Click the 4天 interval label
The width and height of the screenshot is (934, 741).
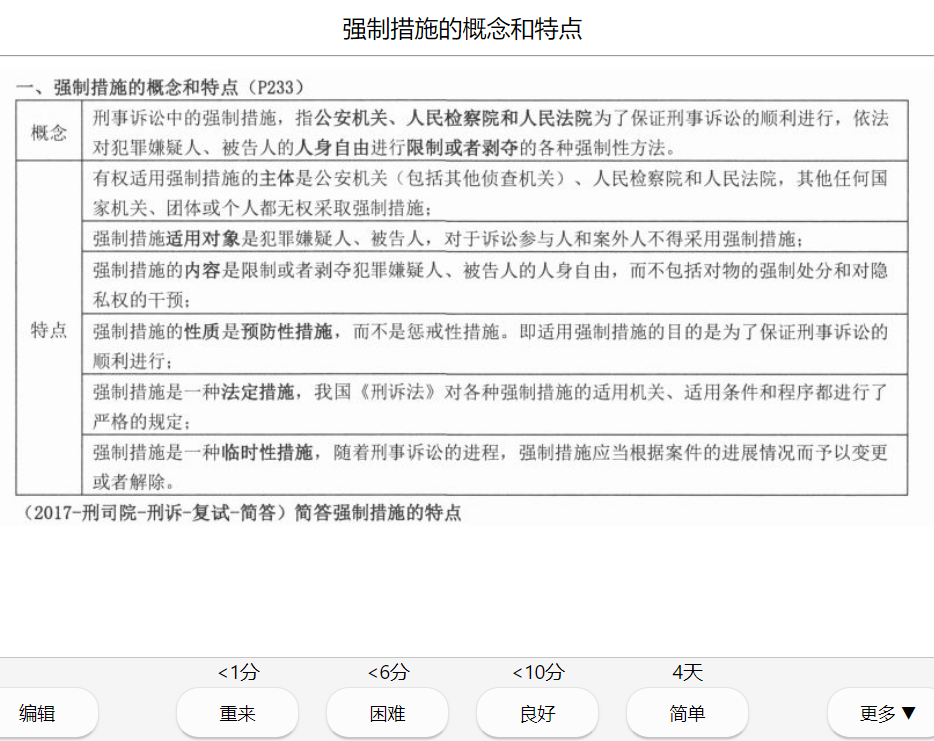687,672
